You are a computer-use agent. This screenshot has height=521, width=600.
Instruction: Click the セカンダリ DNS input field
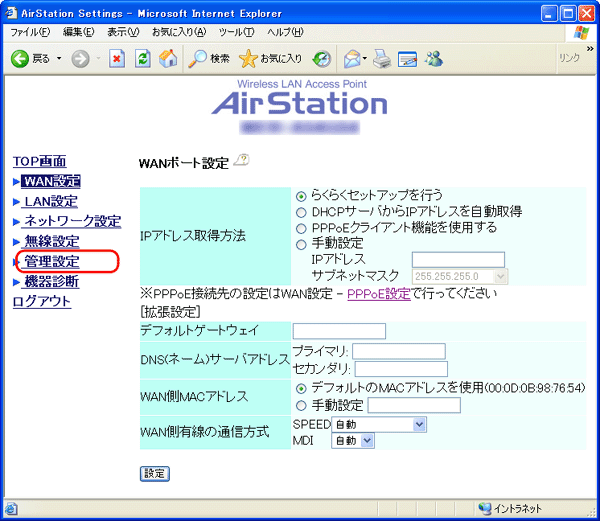(x=401, y=369)
